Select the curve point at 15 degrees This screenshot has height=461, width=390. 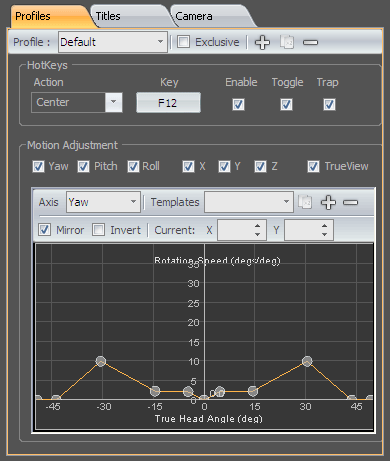[253, 391]
